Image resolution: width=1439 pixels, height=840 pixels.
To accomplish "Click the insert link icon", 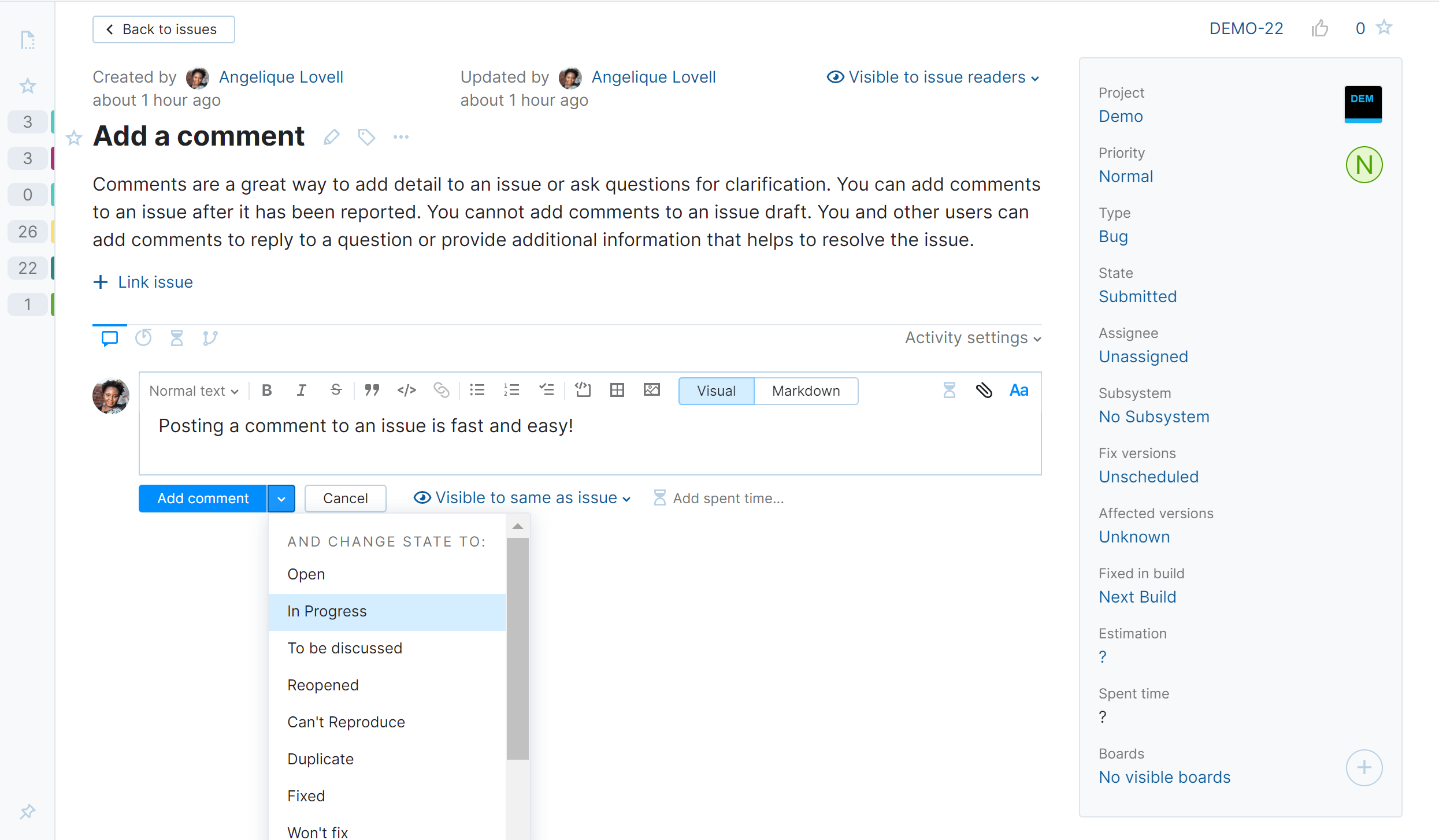I will (441, 391).
